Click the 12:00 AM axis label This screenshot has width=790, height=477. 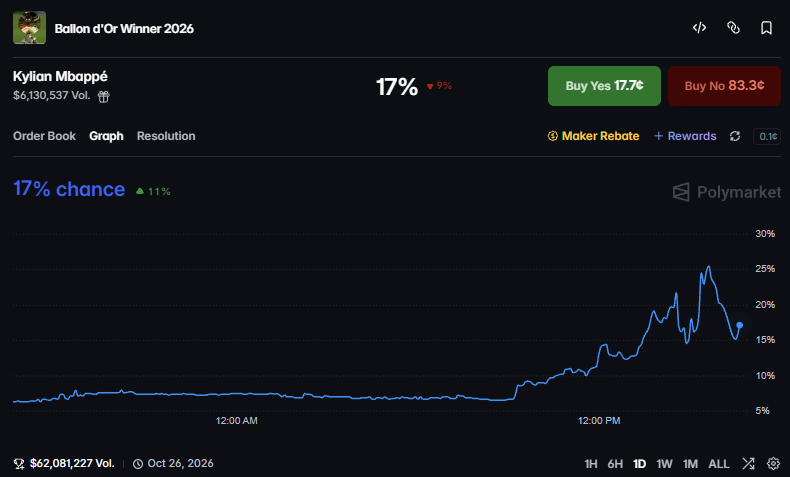pos(236,421)
